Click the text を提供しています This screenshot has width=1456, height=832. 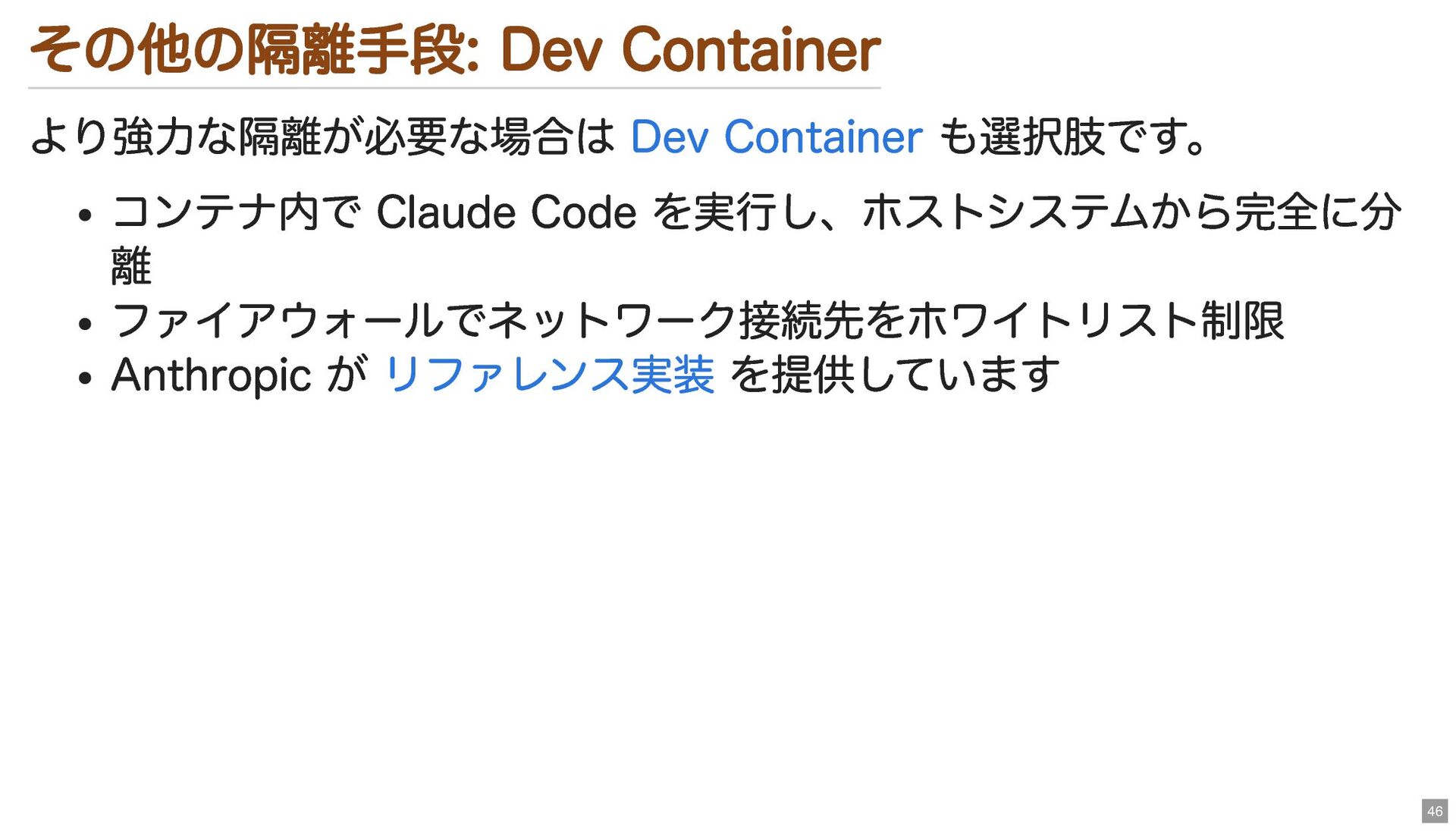coord(894,375)
